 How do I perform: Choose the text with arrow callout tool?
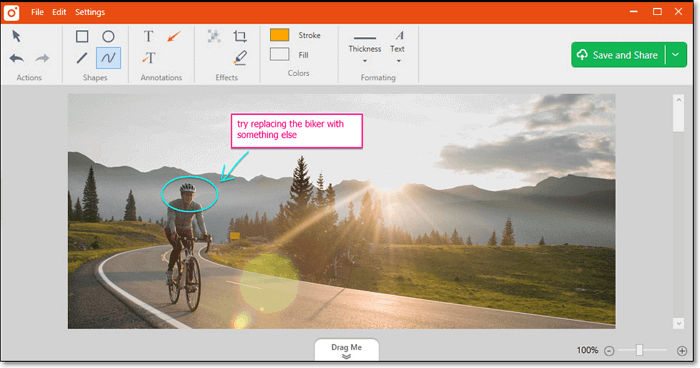coord(149,58)
